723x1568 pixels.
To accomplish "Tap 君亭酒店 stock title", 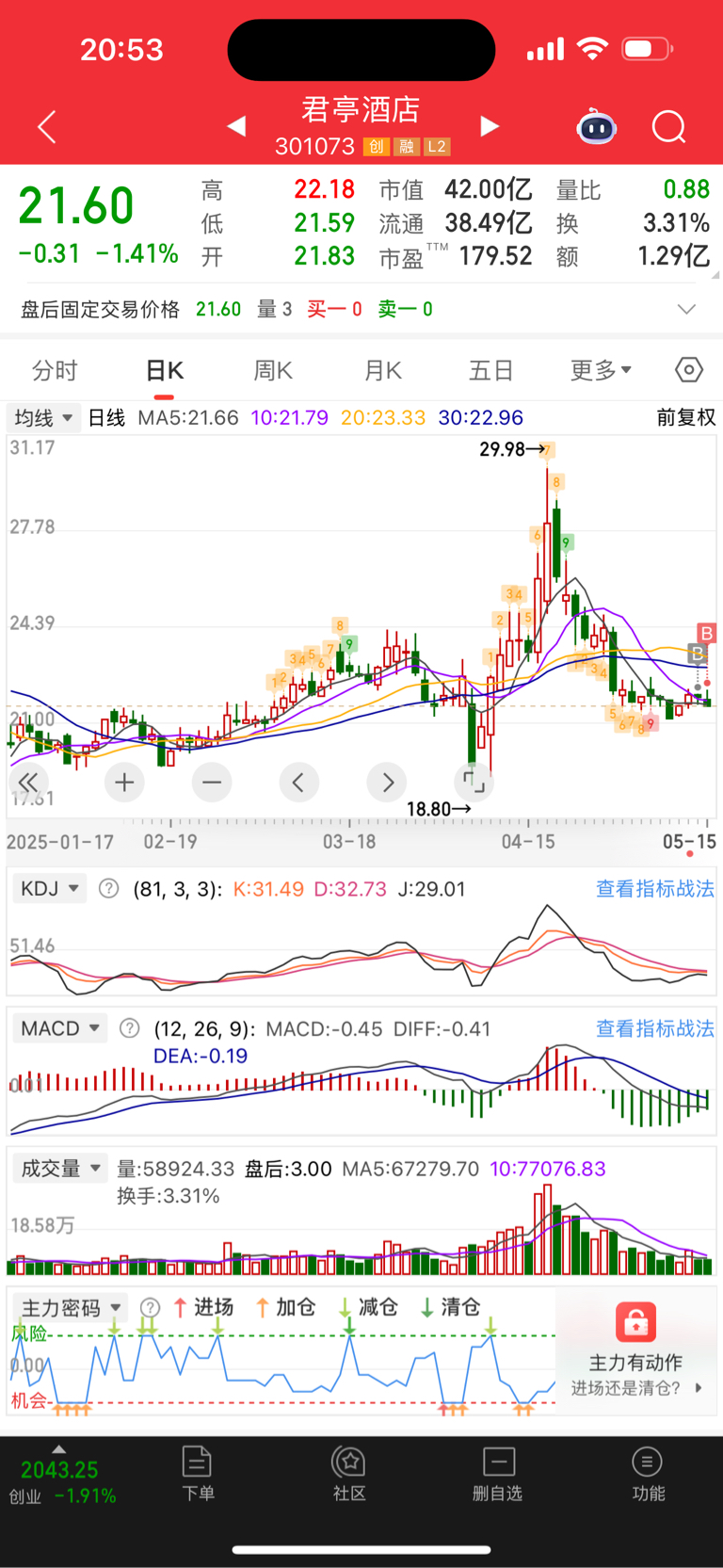I will pos(361,109).
